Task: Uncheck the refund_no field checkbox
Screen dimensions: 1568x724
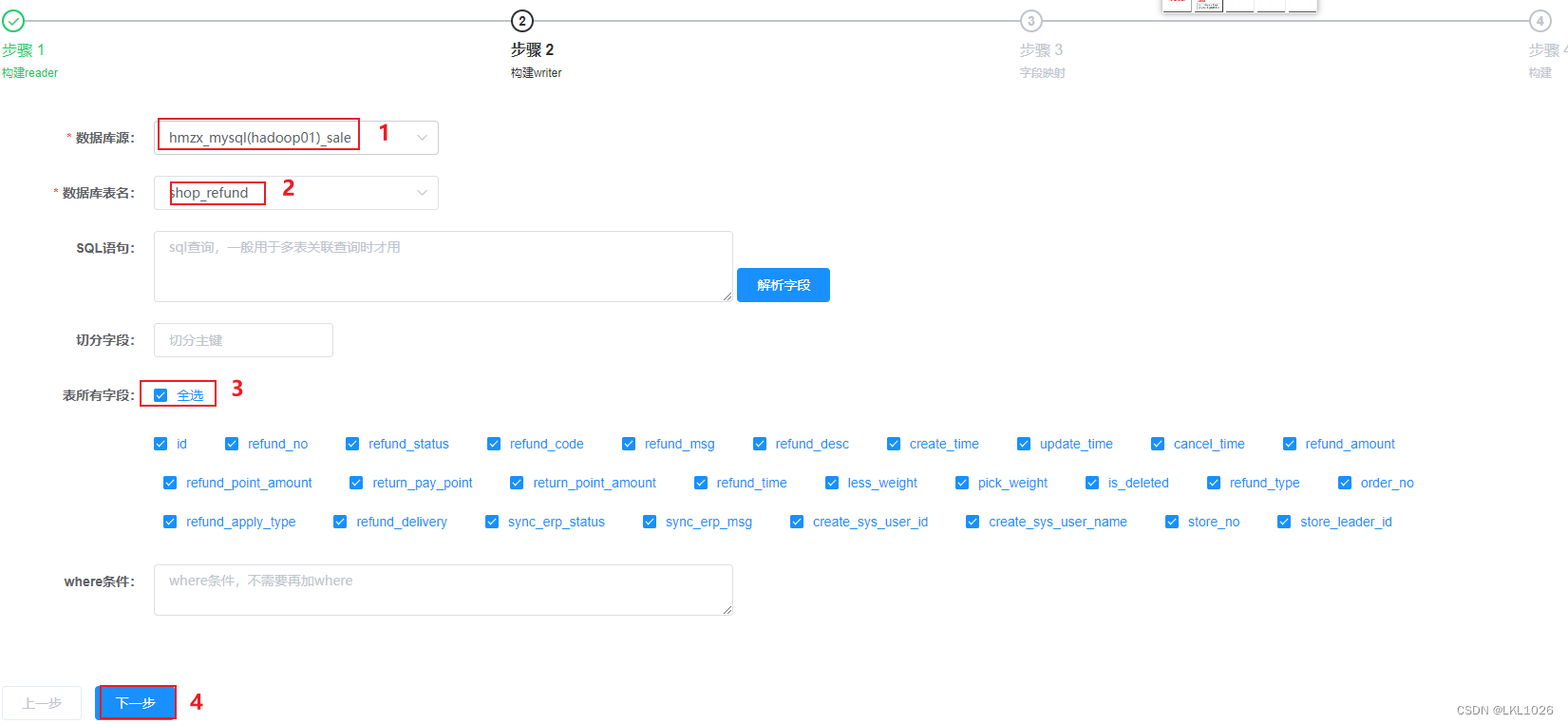Action: coord(232,444)
